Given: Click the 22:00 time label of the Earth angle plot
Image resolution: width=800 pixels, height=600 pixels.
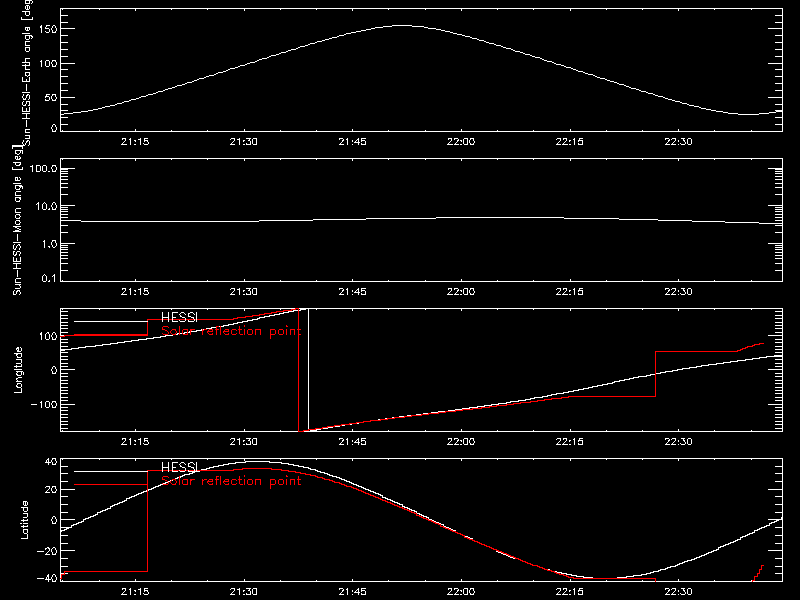Looking at the screenshot, I should tap(461, 142).
